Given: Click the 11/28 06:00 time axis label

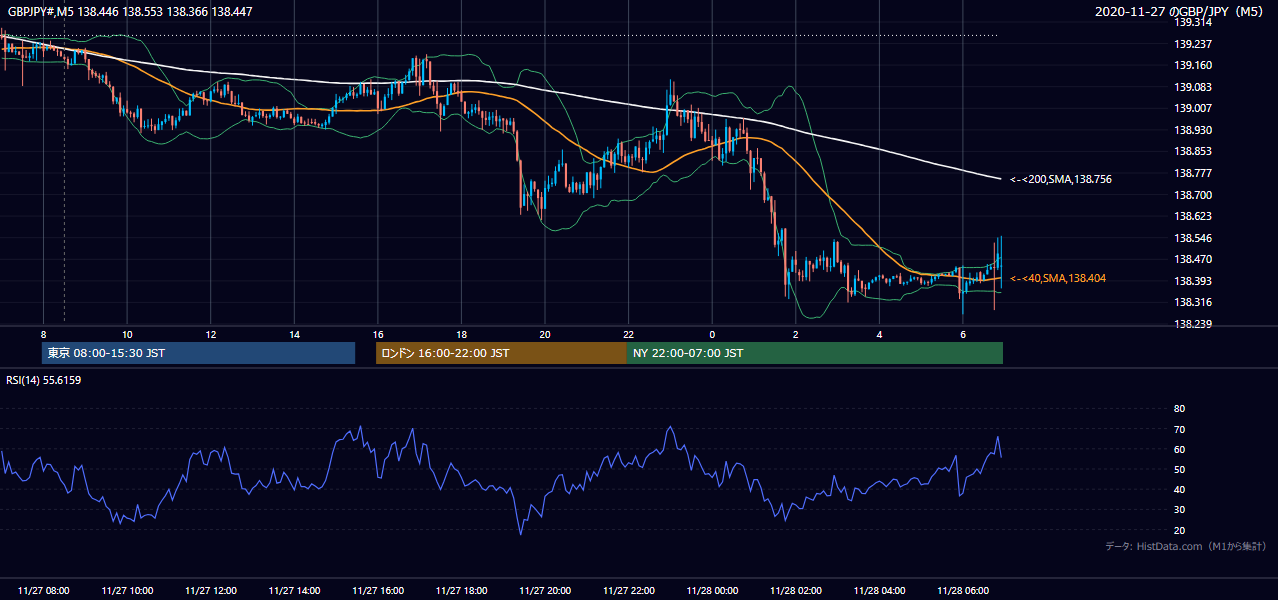Looking at the screenshot, I should 962,591.
